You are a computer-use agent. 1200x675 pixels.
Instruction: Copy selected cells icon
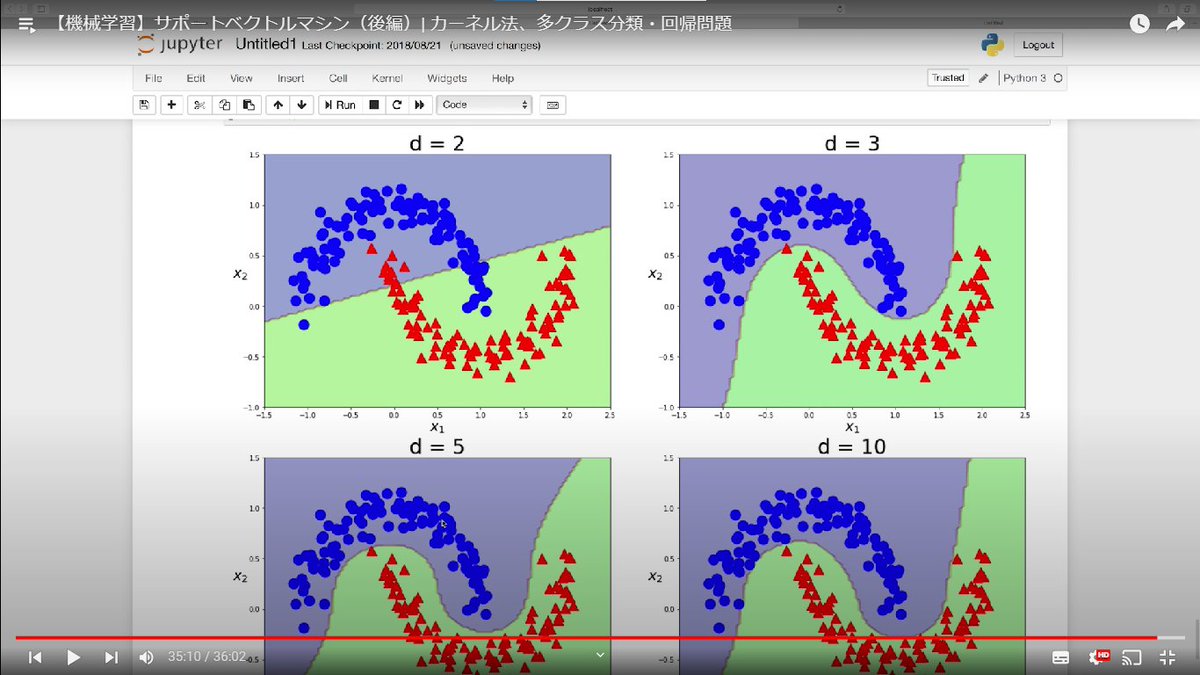pyautogui.click(x=225, y=104)
